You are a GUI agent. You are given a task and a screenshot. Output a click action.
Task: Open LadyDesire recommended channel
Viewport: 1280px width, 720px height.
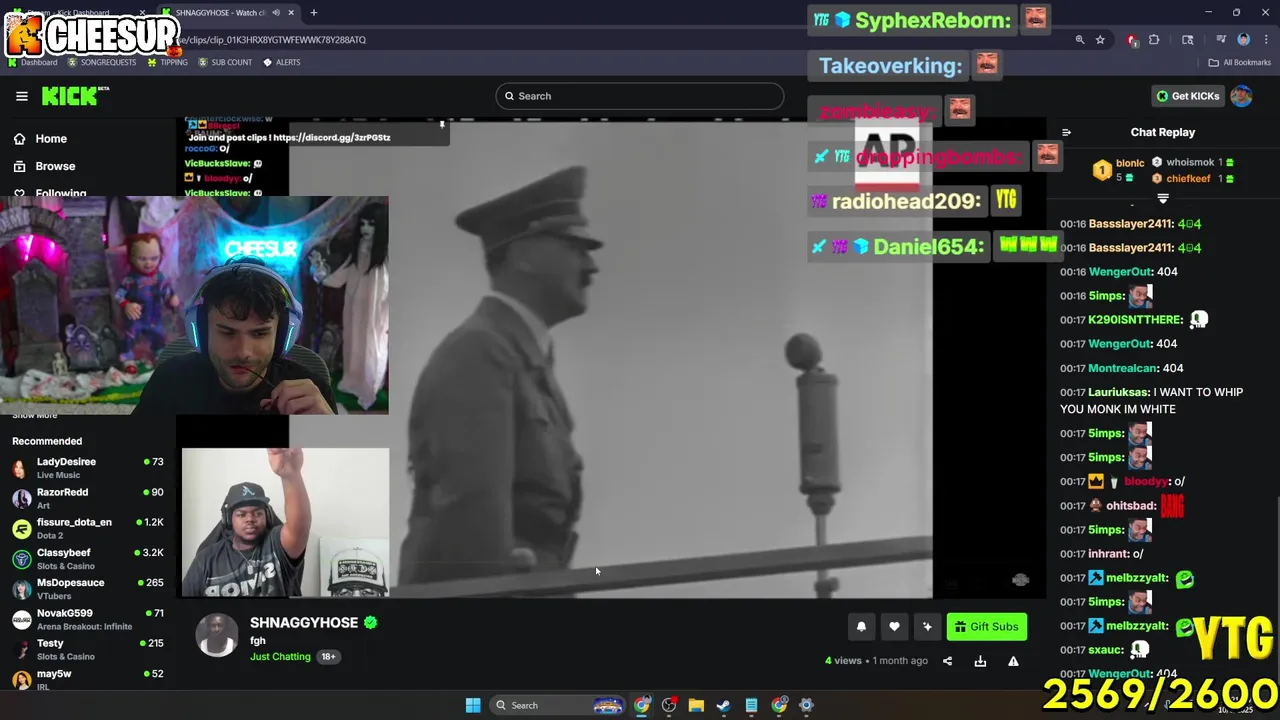point(88,467)
